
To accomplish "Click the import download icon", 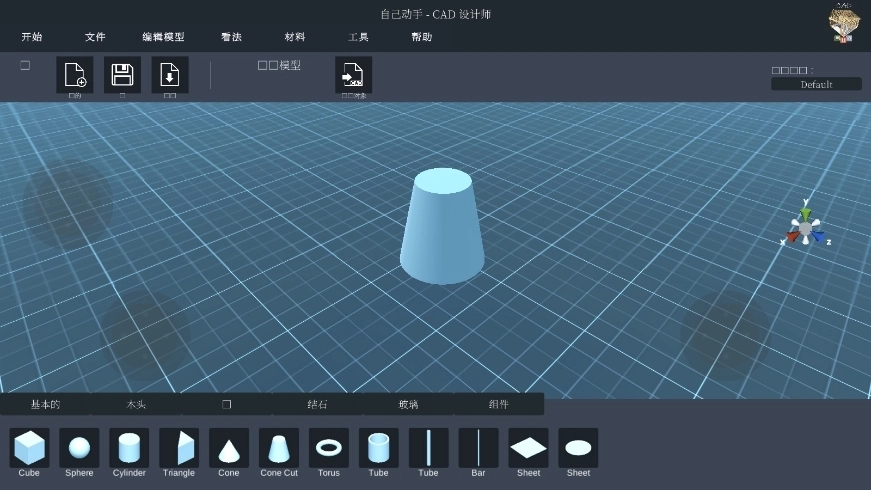I will click(170, 75).
